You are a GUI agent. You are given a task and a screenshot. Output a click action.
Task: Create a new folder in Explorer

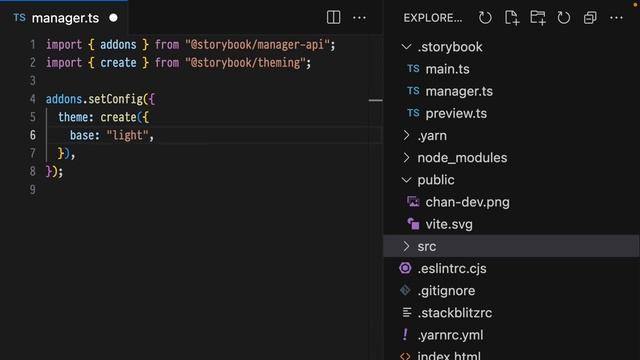pos(538,18)
